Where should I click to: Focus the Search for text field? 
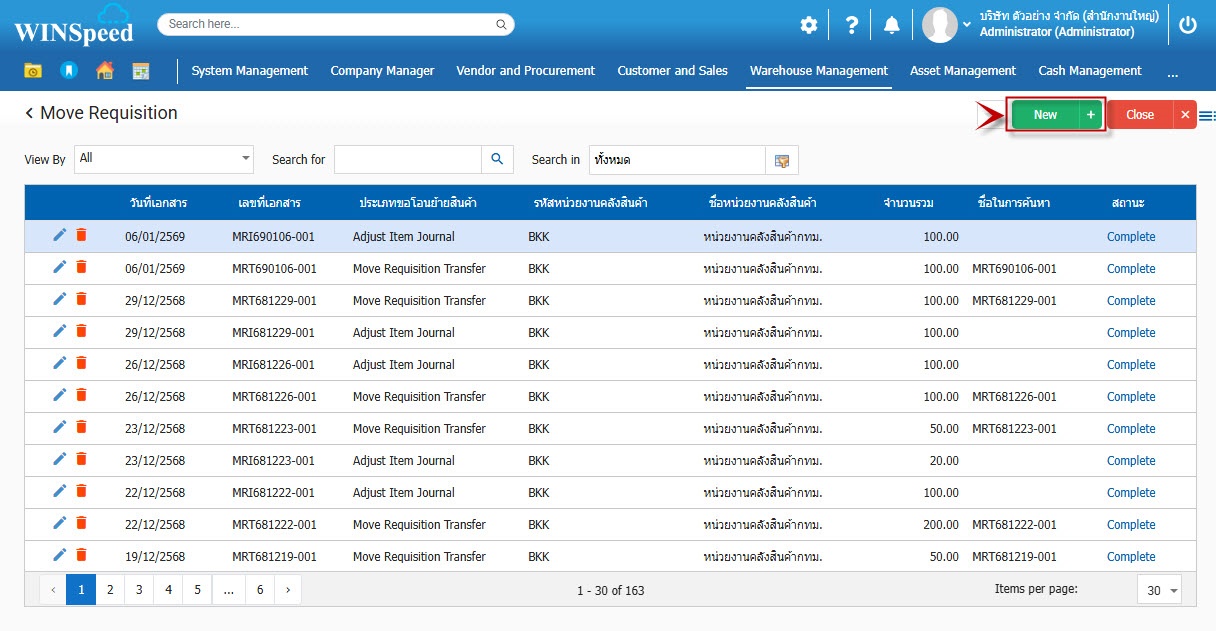(408, 159)
